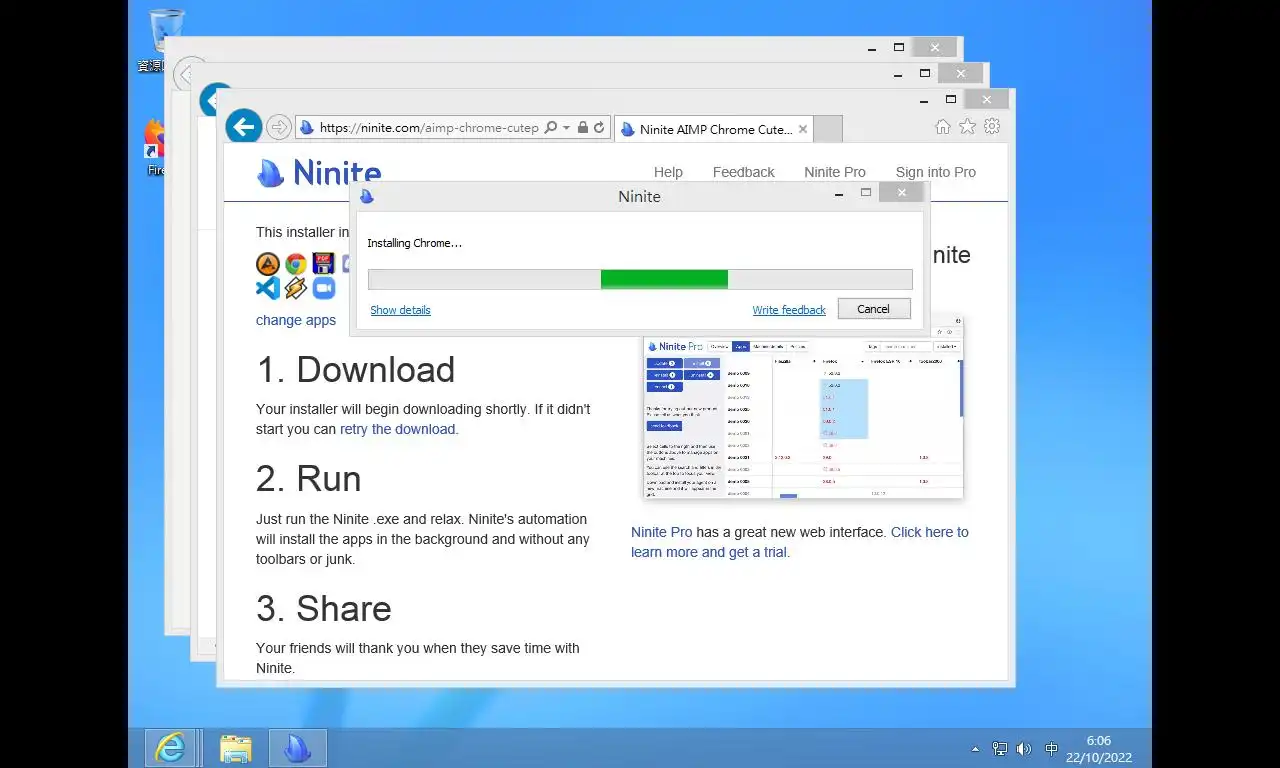Click the Chrome app icon
The image size is (1280, 768).
(x=296, y=264)
